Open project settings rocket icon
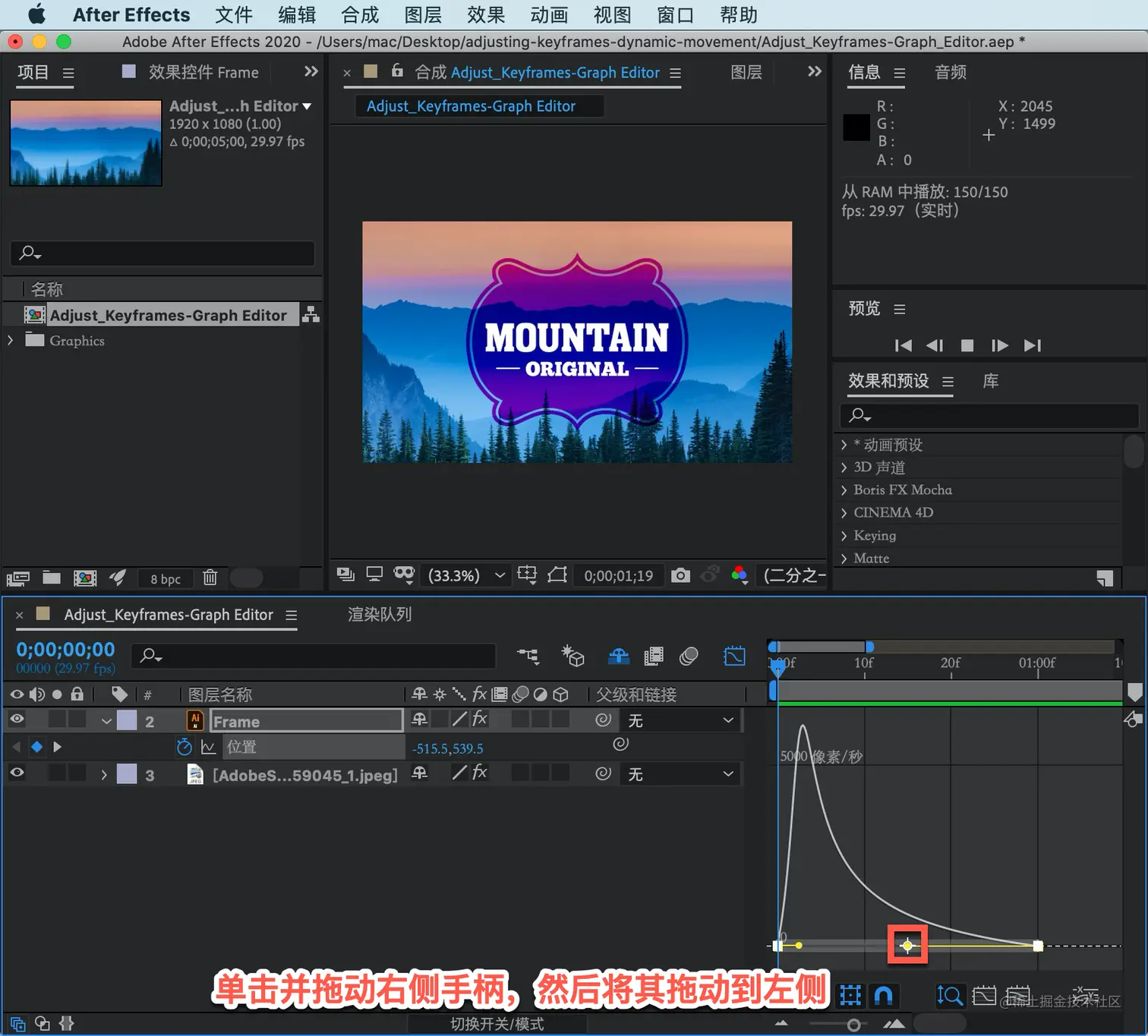 click(118, 578)
